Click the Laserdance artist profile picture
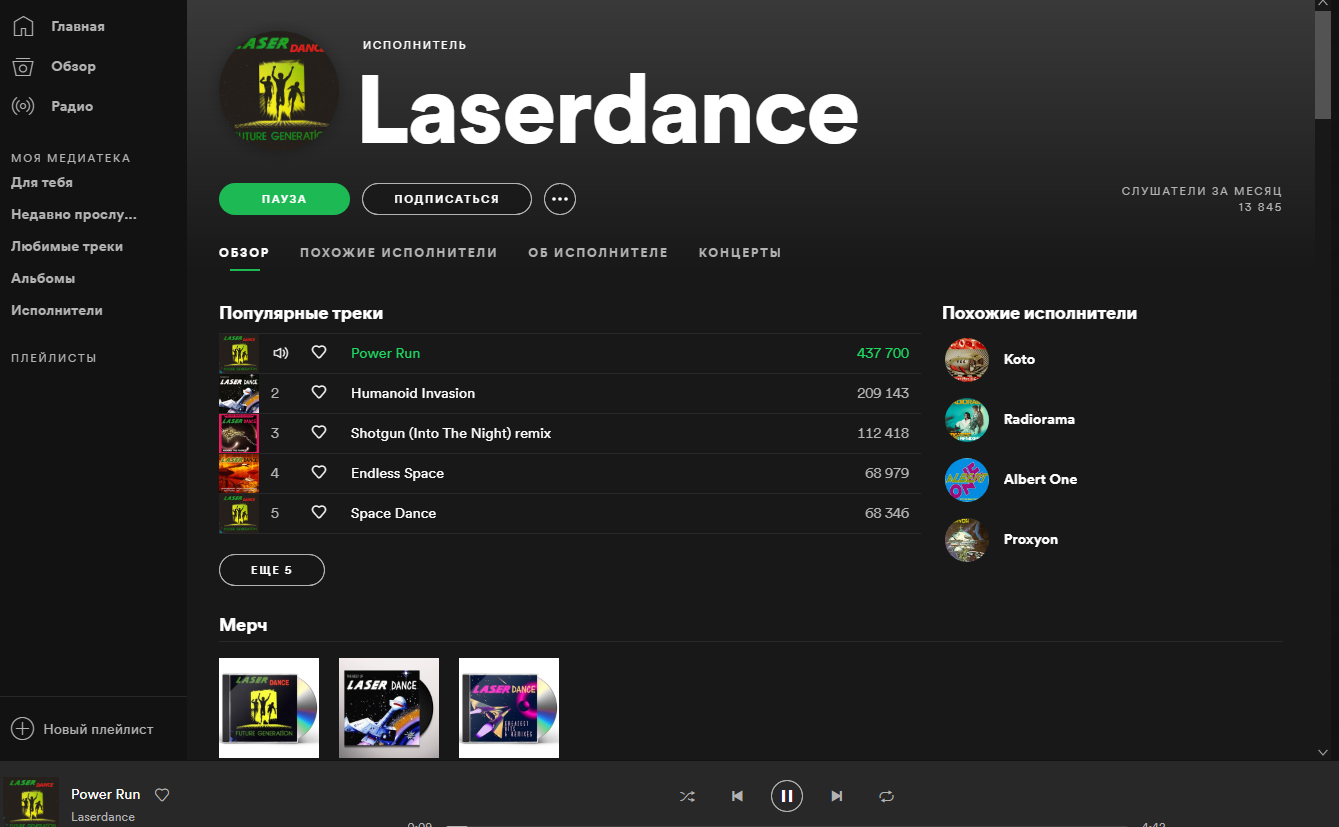This screenshot has width=1339, height=827. [279, 92]
